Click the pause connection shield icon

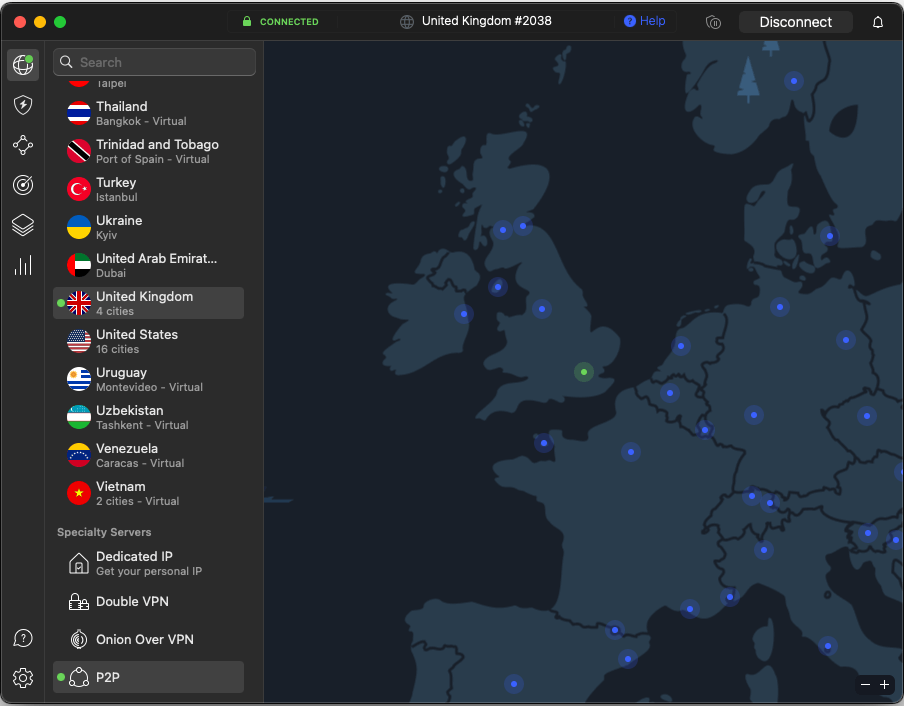pos(713,22)
